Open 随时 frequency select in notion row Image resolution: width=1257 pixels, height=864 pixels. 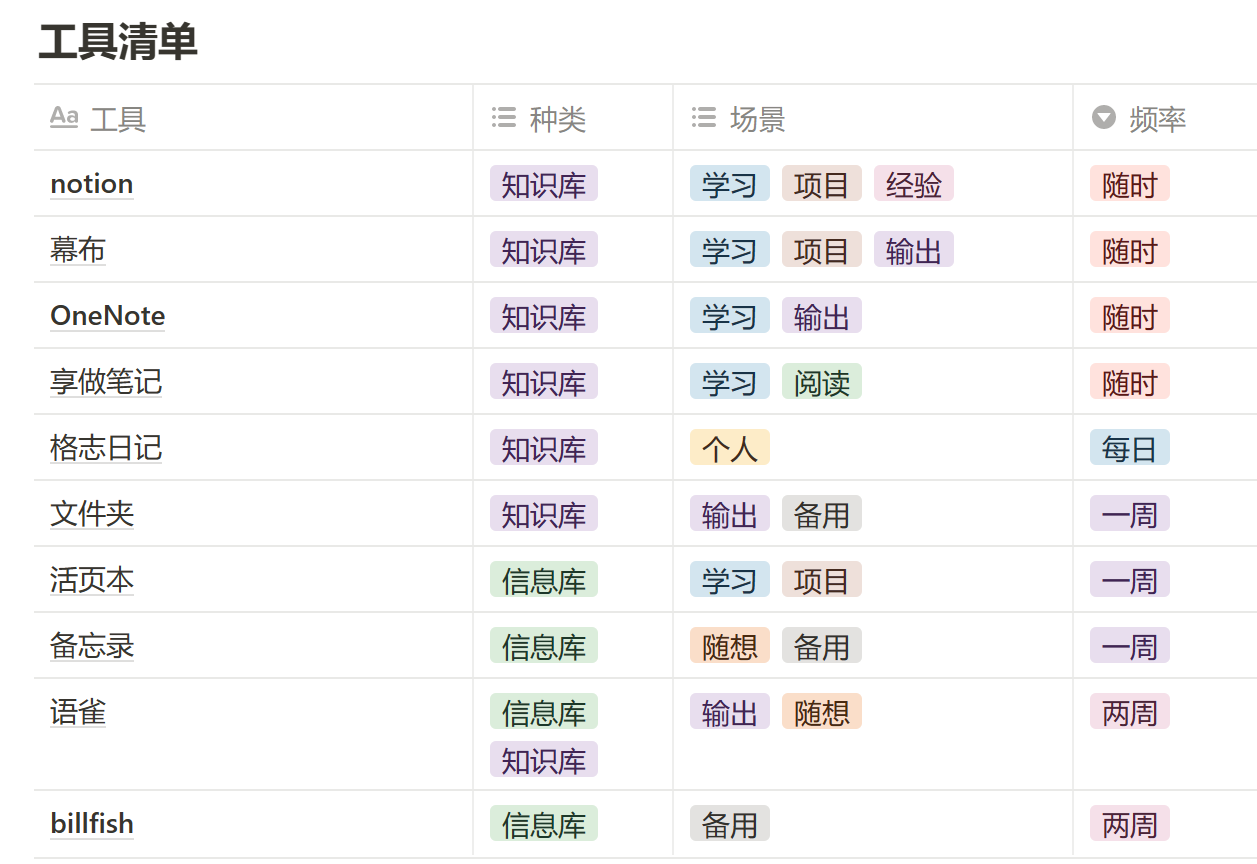[x=1130, y=184]
